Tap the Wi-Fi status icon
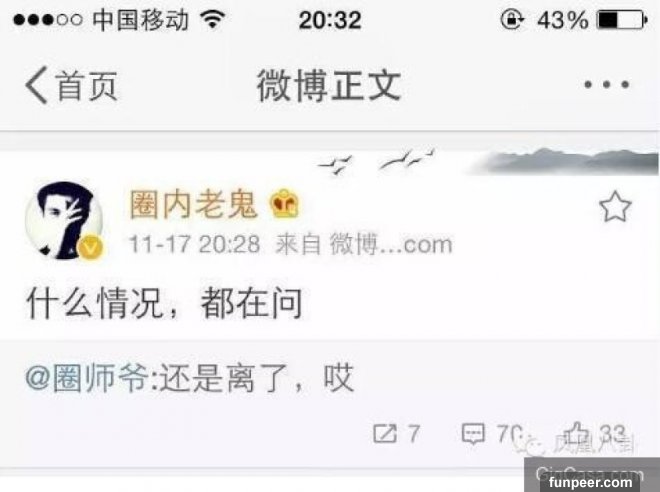This screenshot has height=492, width=660. 213,19
